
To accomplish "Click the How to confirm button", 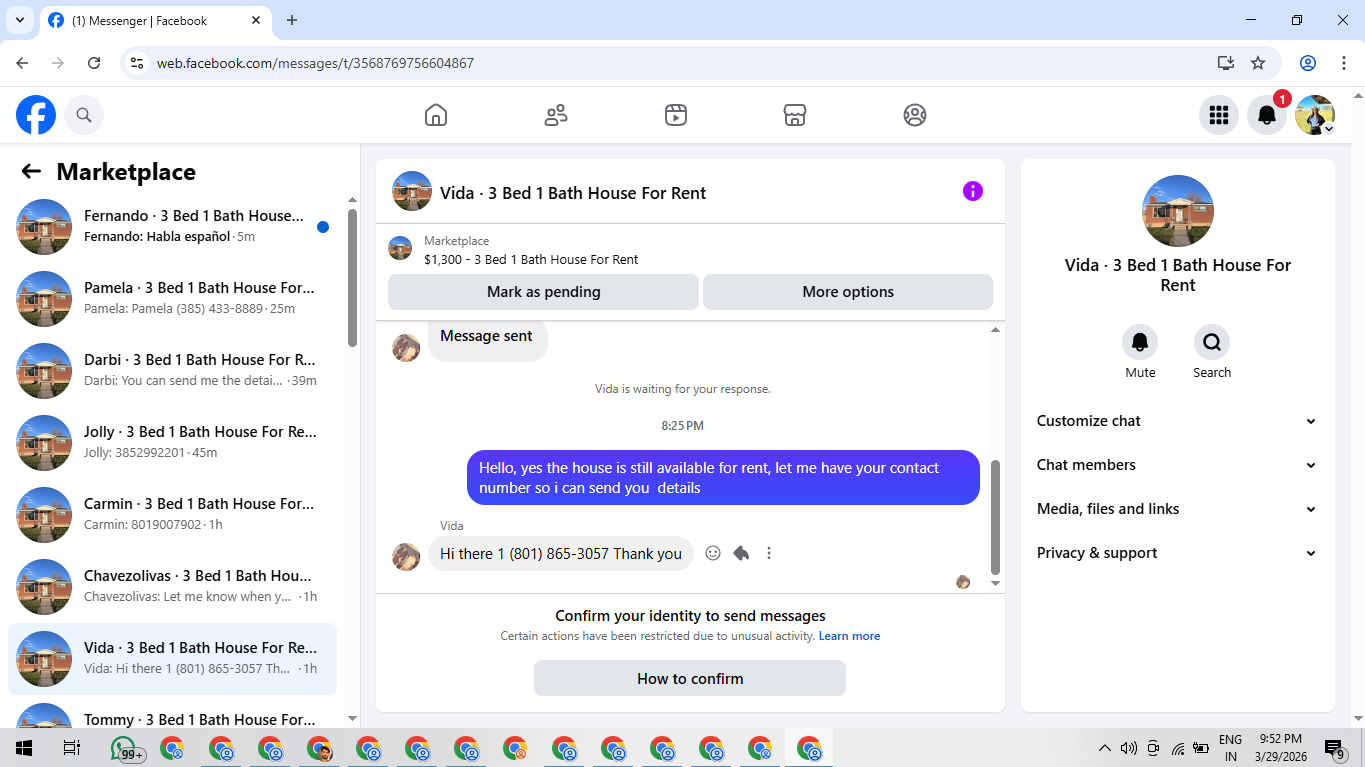I will click(x=690, y=678).
